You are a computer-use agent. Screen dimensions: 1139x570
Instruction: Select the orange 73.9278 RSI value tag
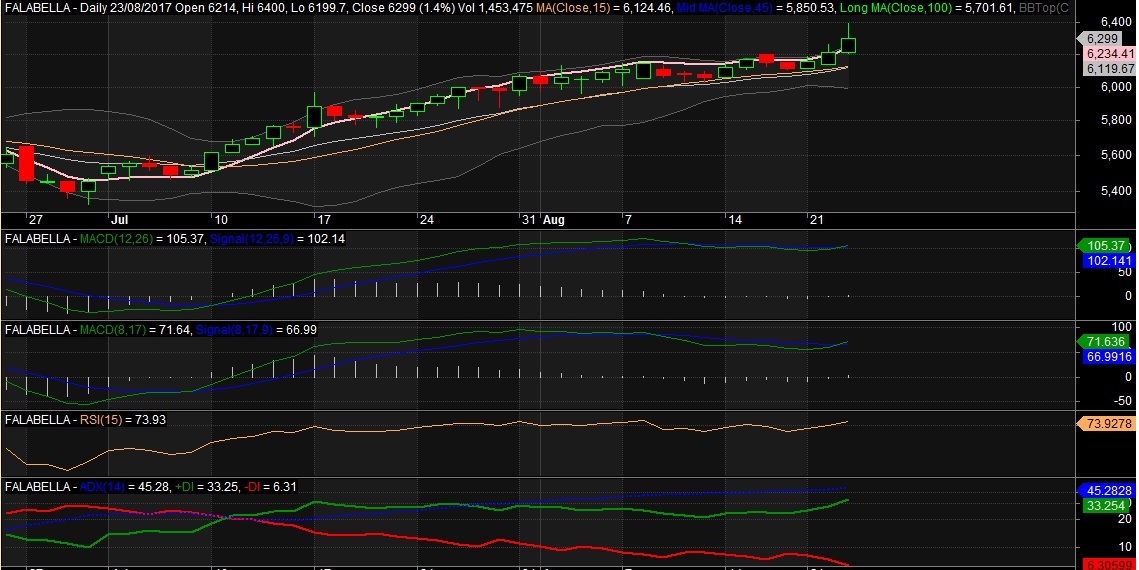pyautogui.click(x=1109, y=424)
